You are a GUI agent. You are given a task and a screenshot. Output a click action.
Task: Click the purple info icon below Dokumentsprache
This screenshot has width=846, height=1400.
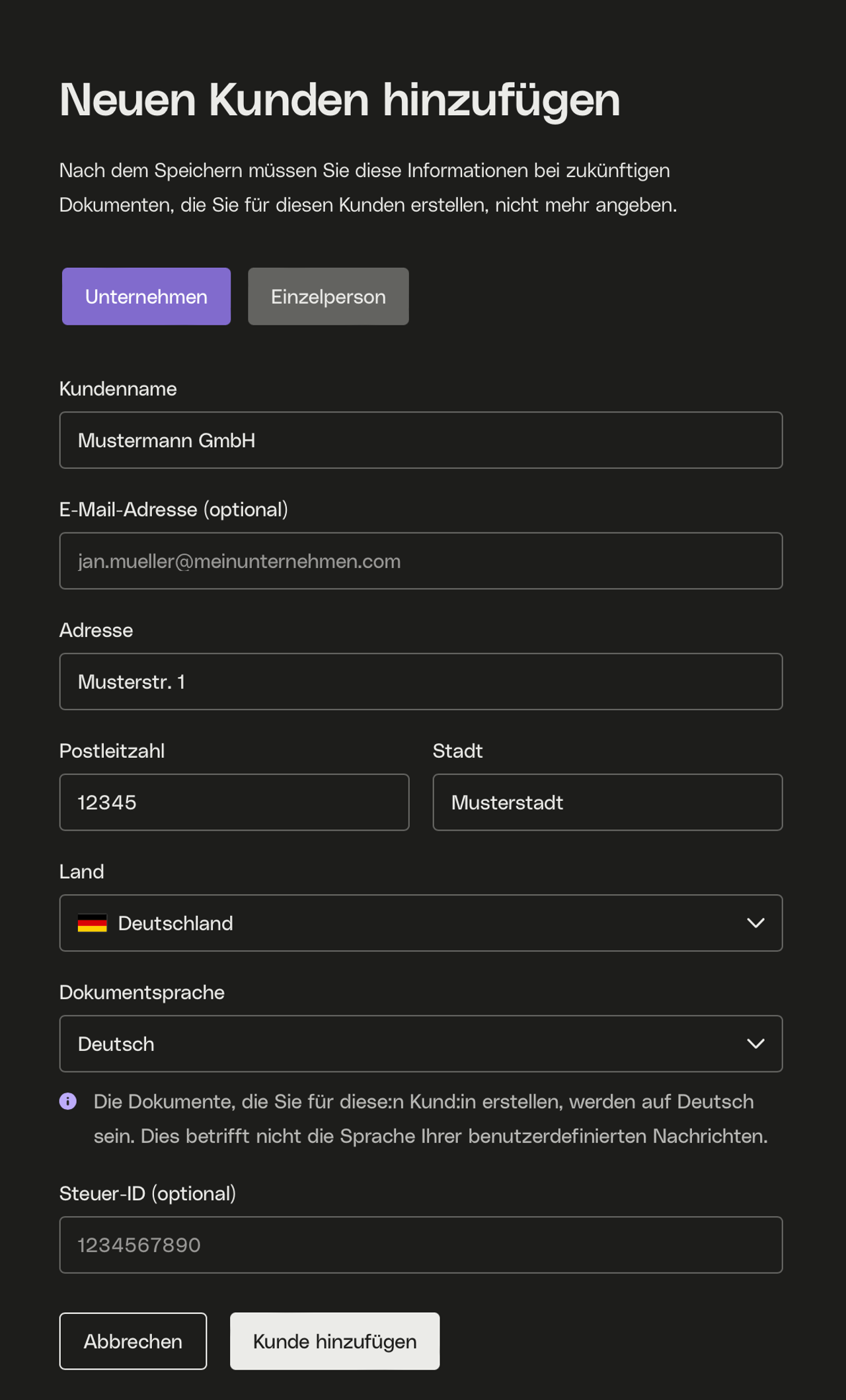tap(68, 1101)
